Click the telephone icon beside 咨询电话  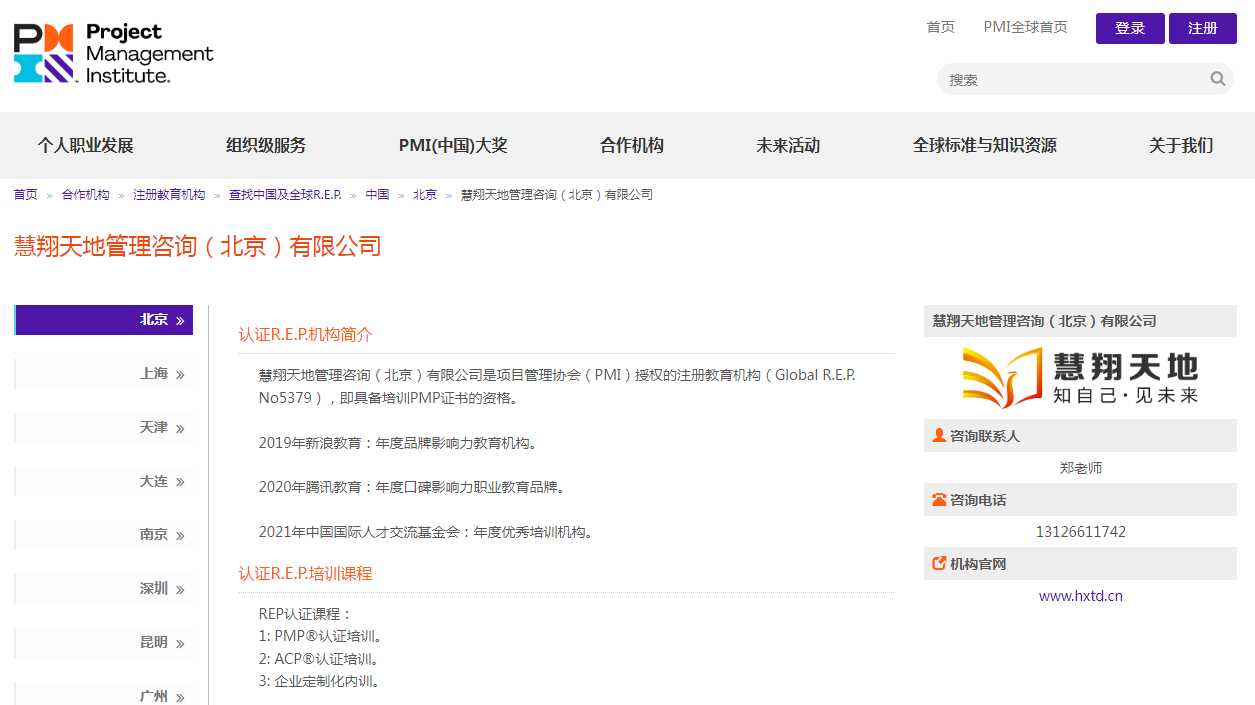point(939,499)
